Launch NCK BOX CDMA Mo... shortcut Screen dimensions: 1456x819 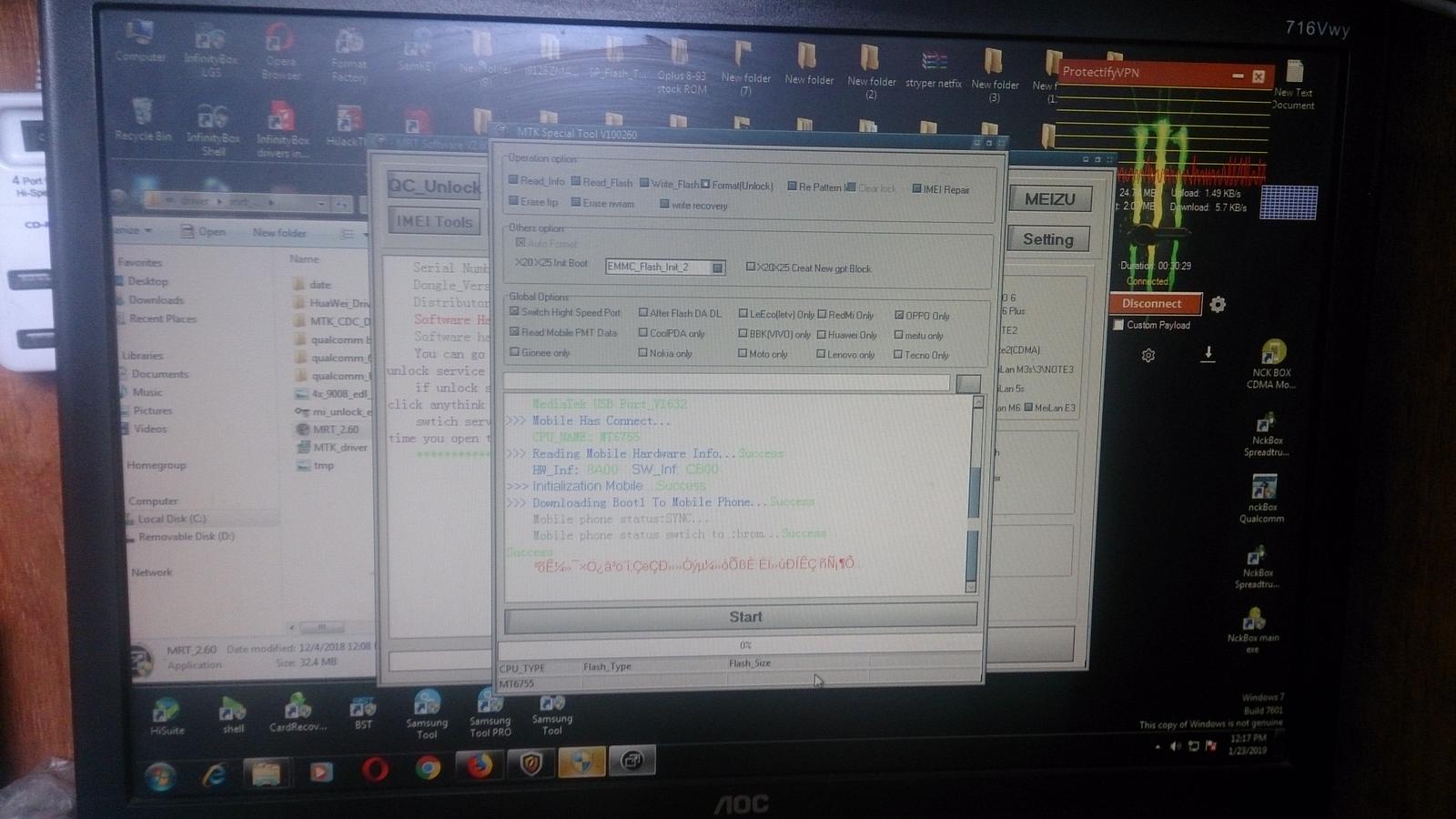pos(1271,364)
